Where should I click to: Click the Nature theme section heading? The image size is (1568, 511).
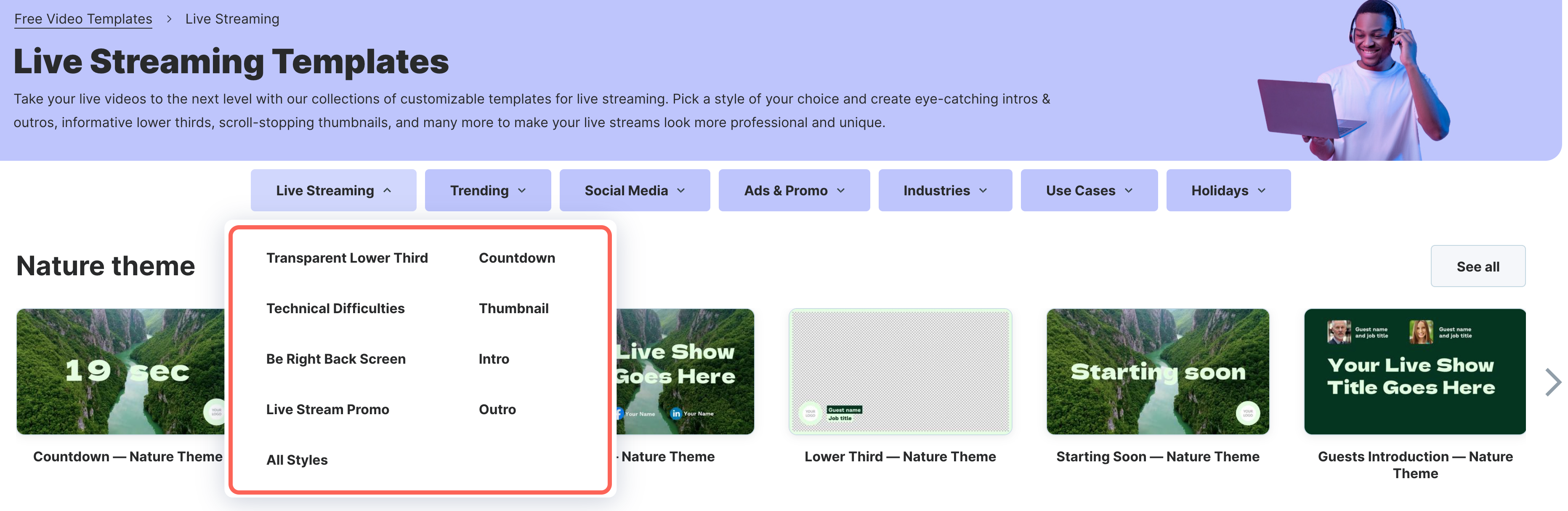(x=105, y=266)
